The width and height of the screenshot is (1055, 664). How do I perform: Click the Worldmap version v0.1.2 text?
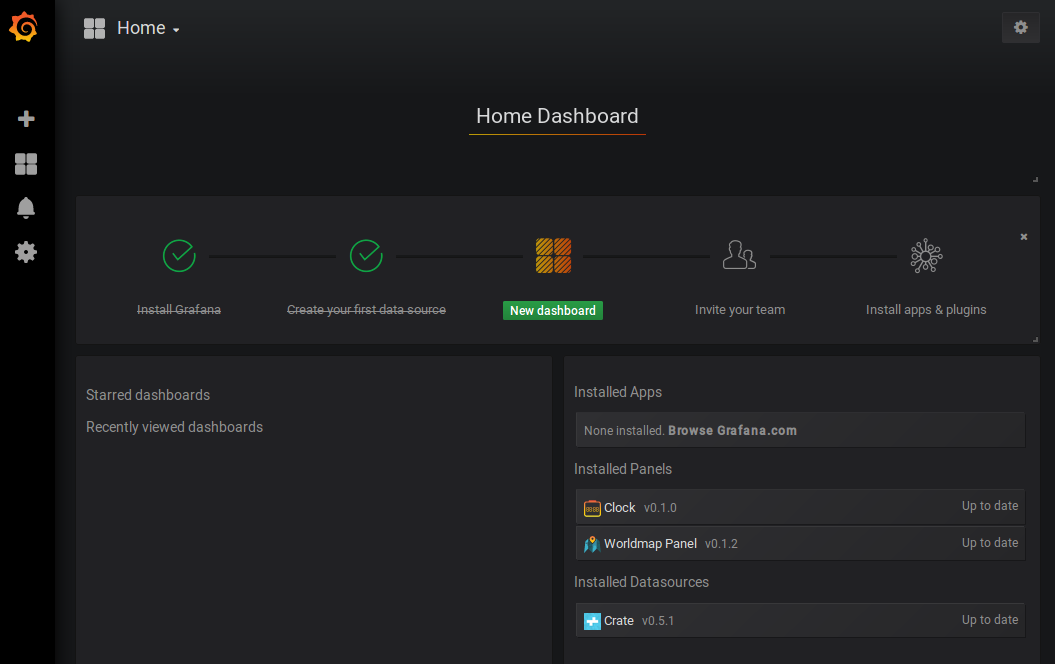[721, 544]
